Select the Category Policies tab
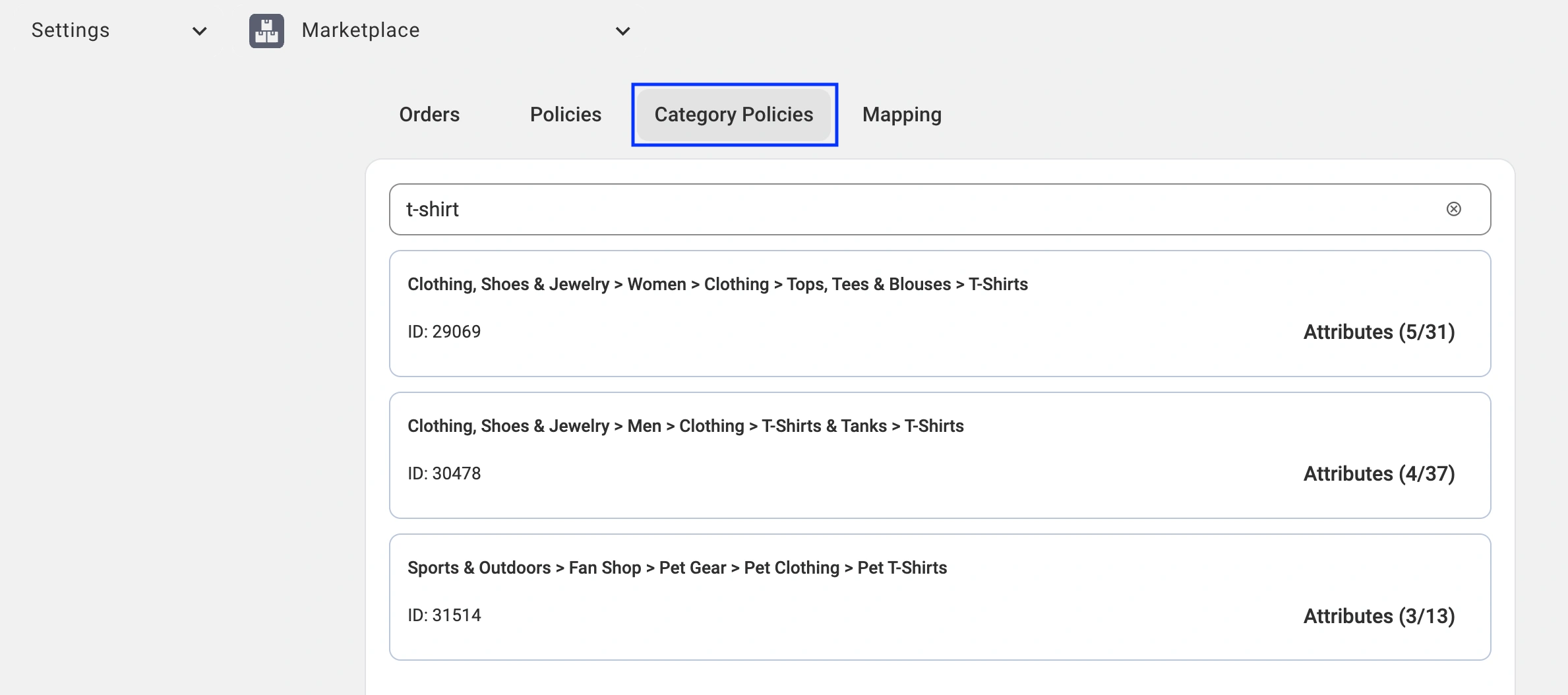This screenshot has width=1568, height=695. click(733, 115)
